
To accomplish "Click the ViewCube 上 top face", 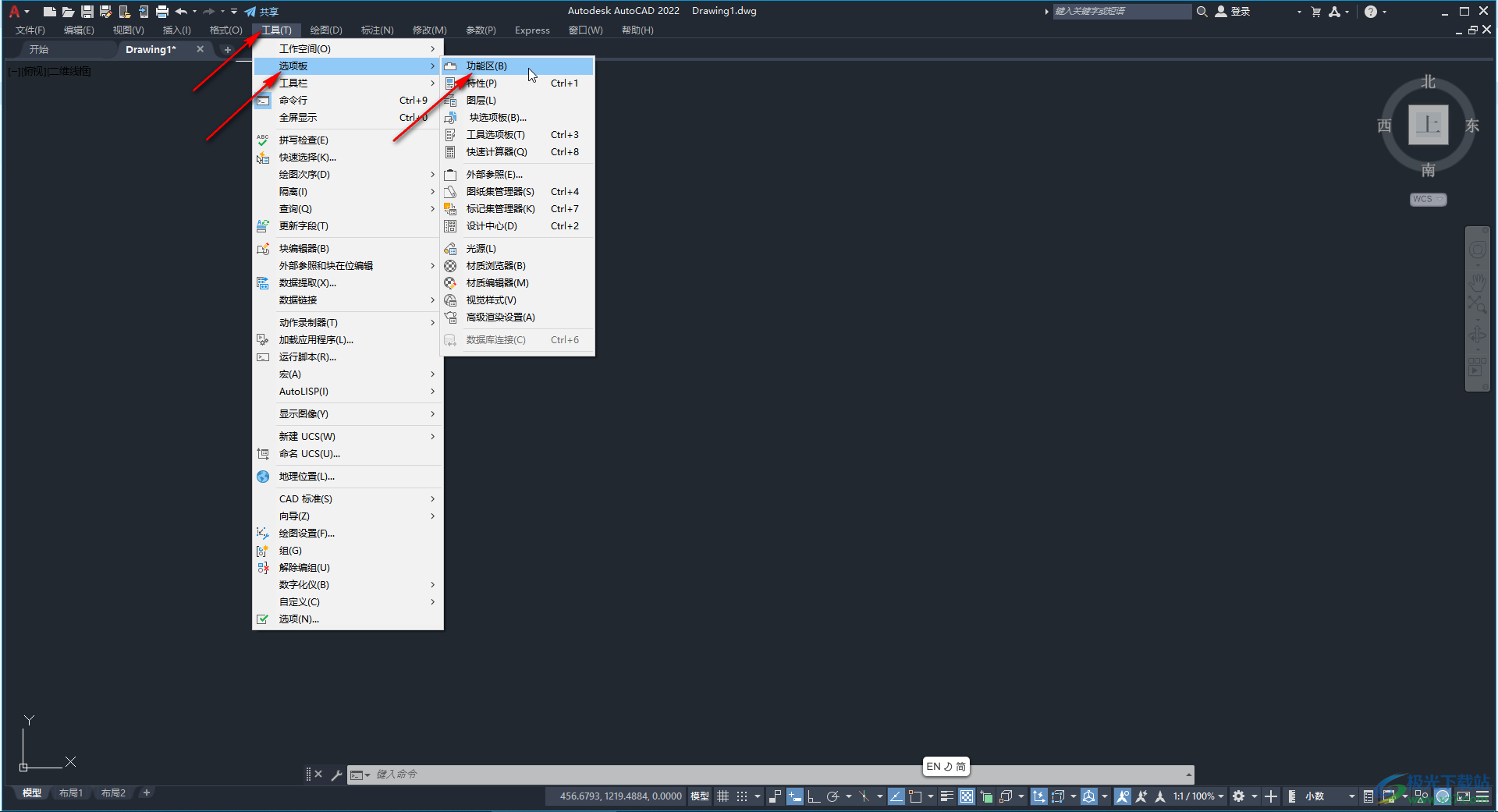I will coord(1428,125).
